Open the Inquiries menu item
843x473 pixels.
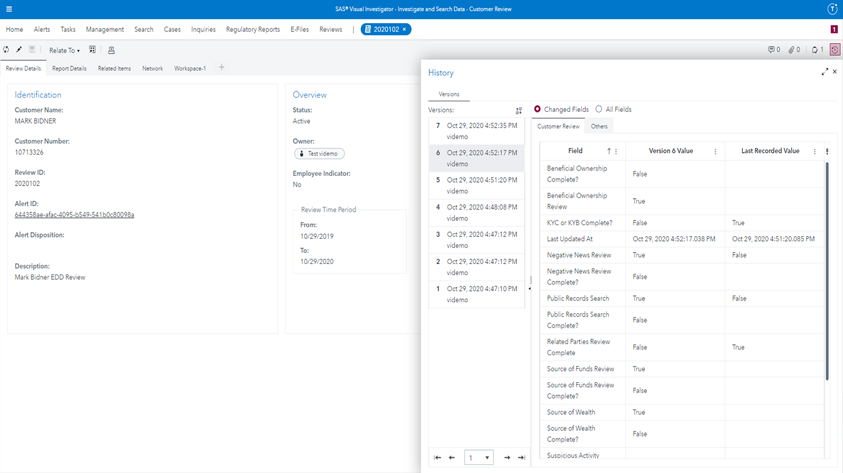click(x=203, y=29)
